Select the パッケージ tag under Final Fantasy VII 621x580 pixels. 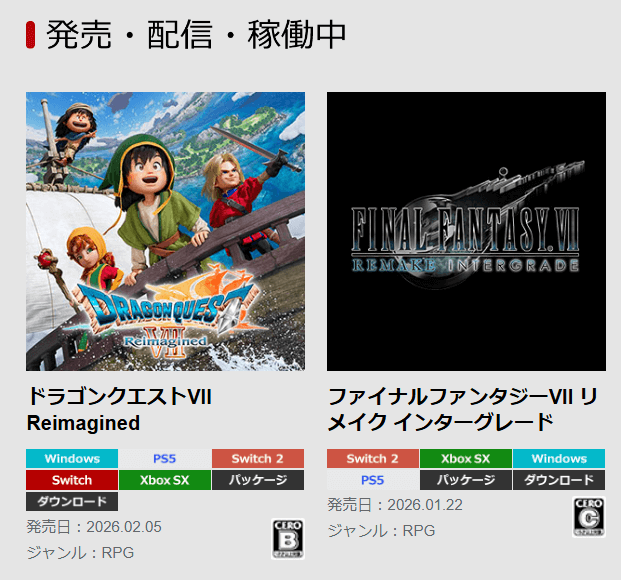pyautogui.click(x=466, y=480)
